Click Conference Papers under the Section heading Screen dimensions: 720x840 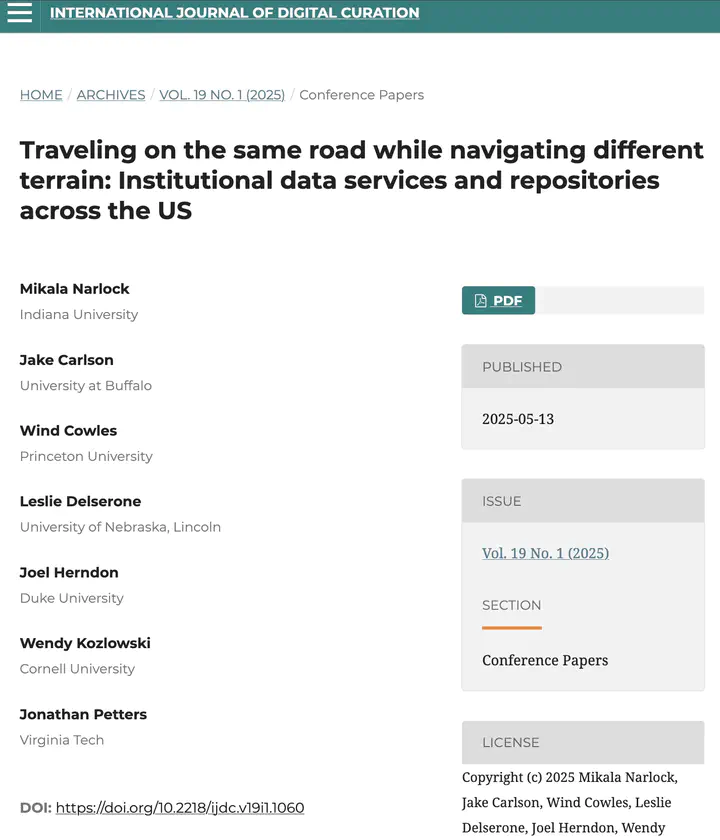[545, 660]
